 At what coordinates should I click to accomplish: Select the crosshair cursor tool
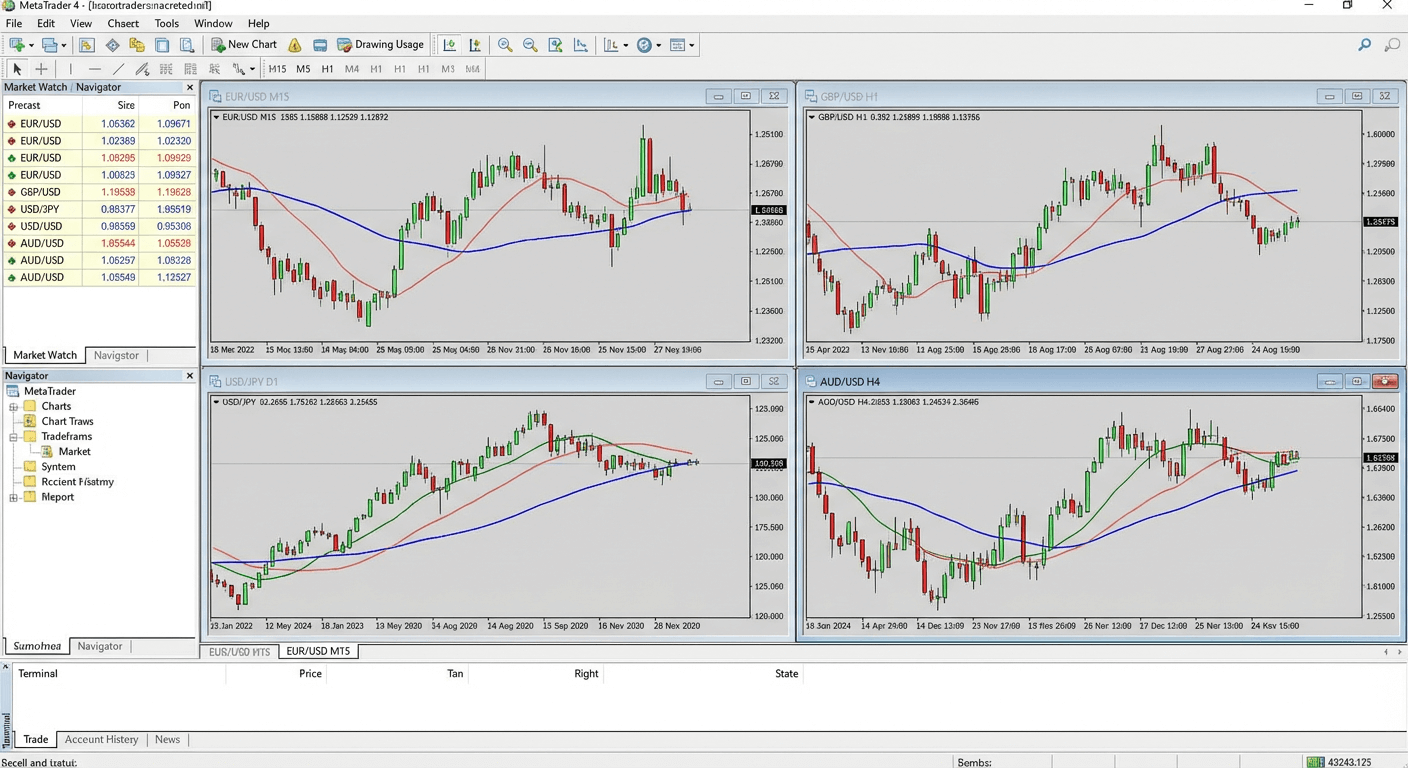click(x=41, y=69)
